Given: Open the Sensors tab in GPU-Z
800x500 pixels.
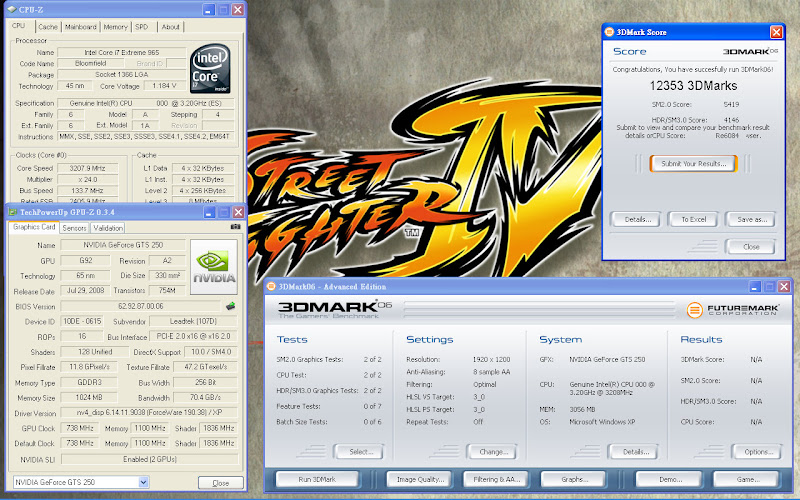Looking at the screenshot, I should 74,228.
